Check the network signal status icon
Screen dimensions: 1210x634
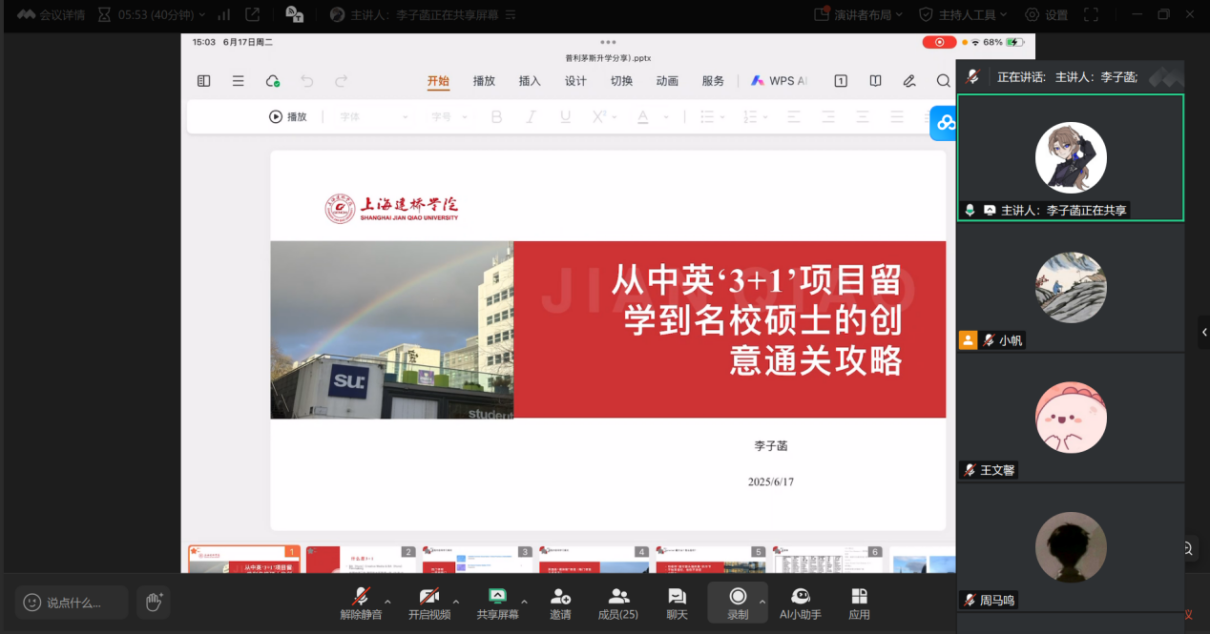point(224,15)
